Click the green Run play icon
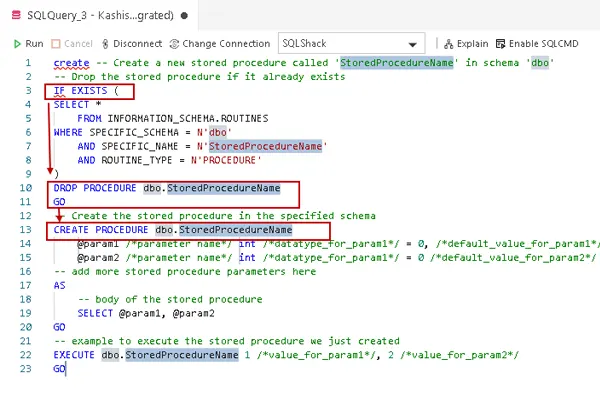The width and height of the screenshot is (600, 400). pos(17,44)
